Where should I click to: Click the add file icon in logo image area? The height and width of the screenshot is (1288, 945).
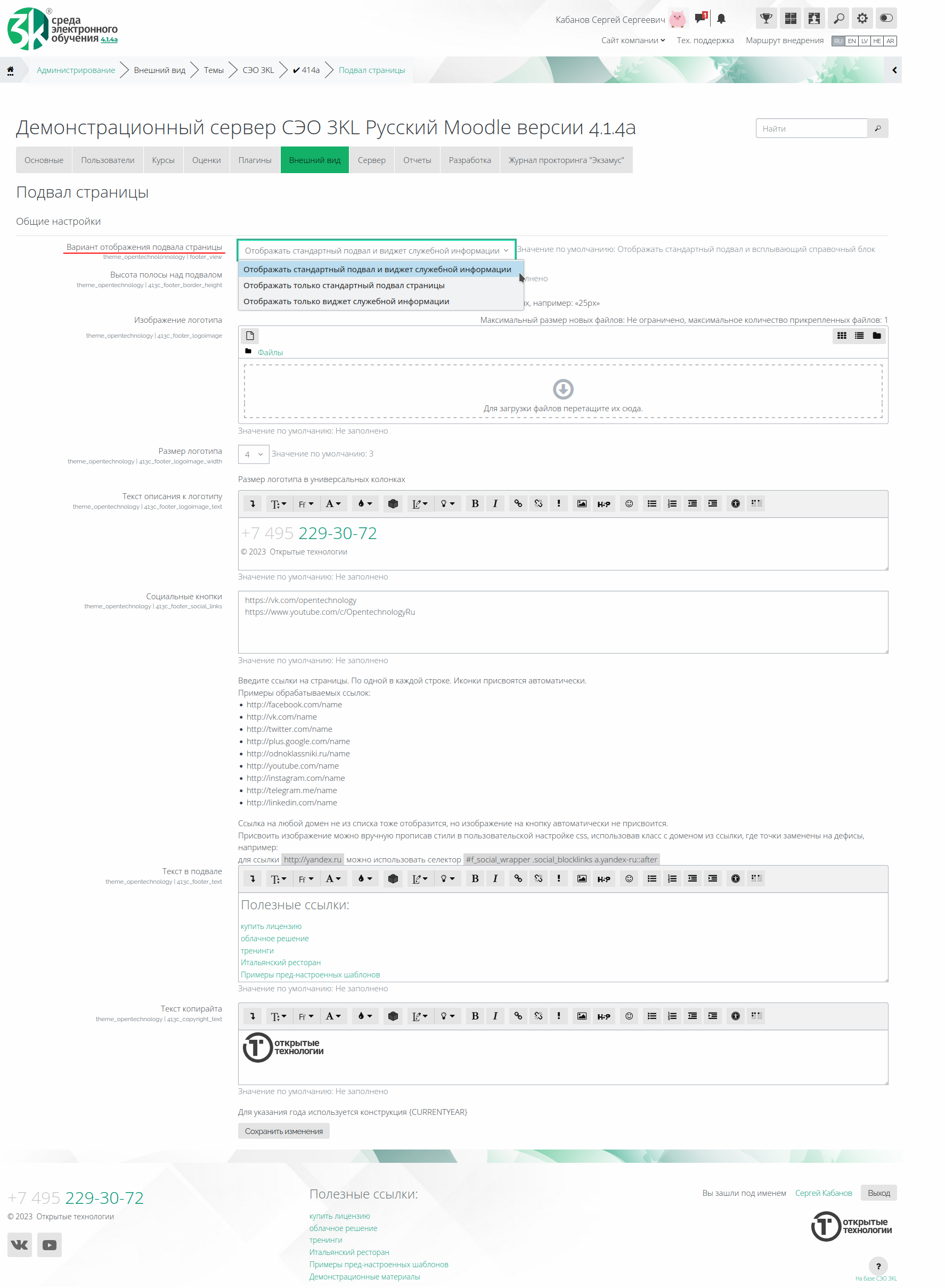click(250, 336)
